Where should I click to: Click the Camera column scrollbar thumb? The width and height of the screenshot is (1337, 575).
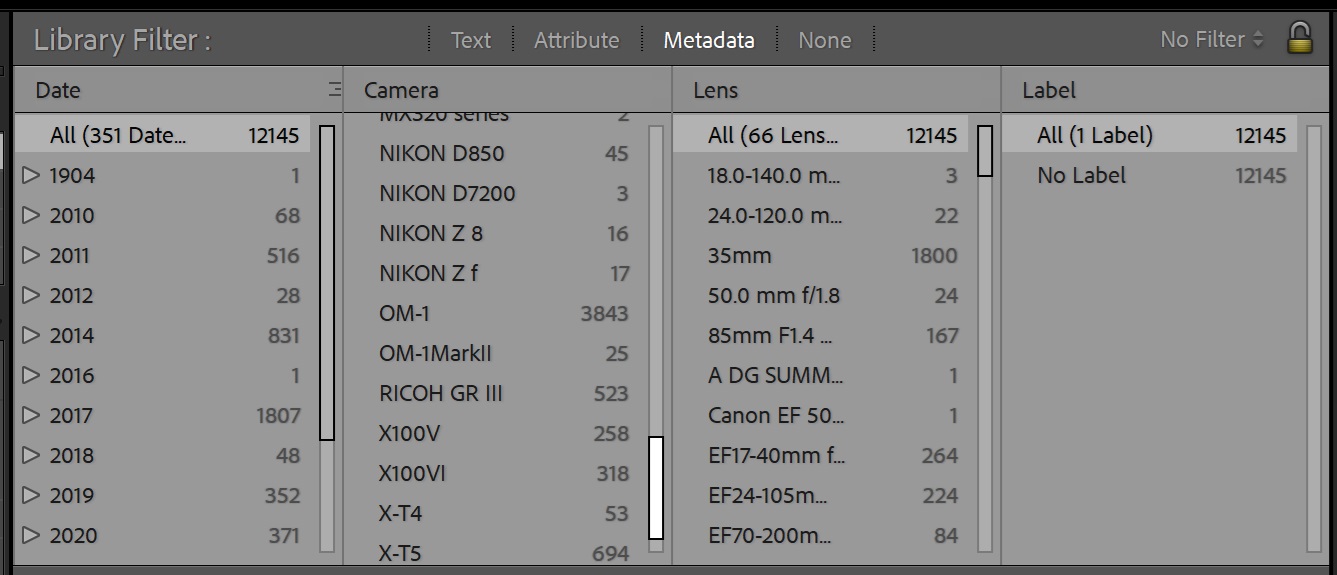click(x=656, y=487)
